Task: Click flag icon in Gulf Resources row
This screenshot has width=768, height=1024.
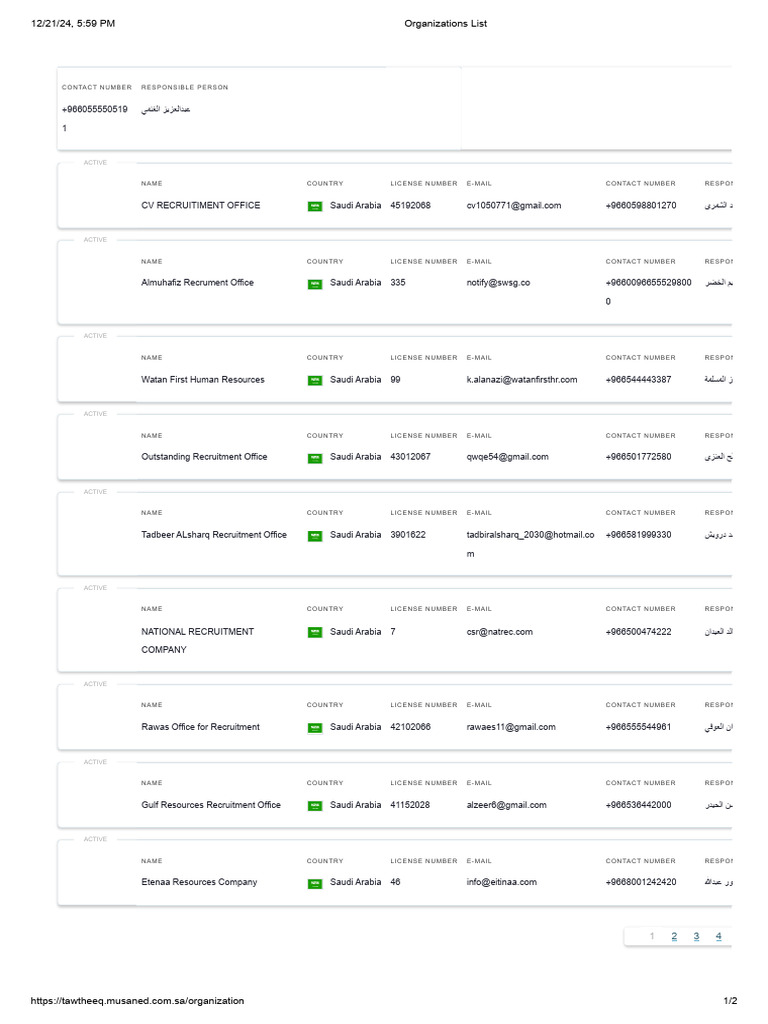Action: pos(315,806)
